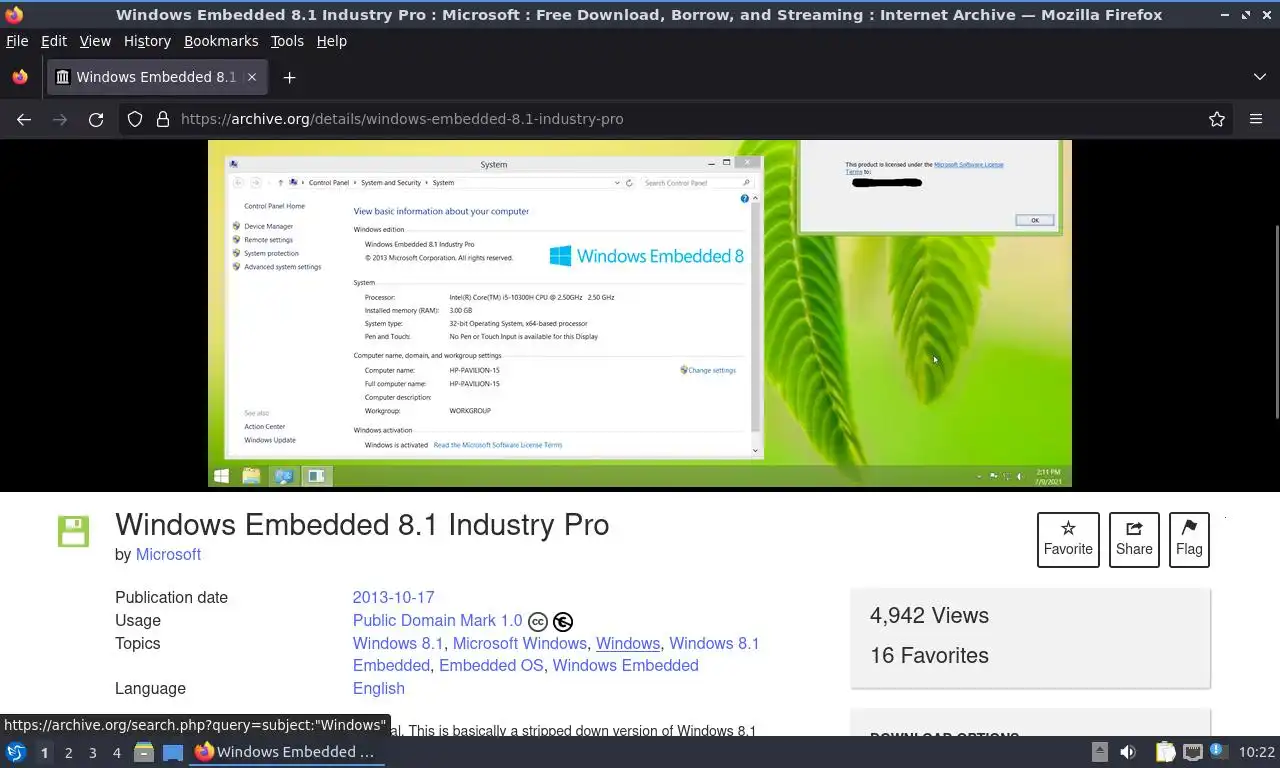Click the Firefox View icon
1280x768 pixels.
[20, 77]
